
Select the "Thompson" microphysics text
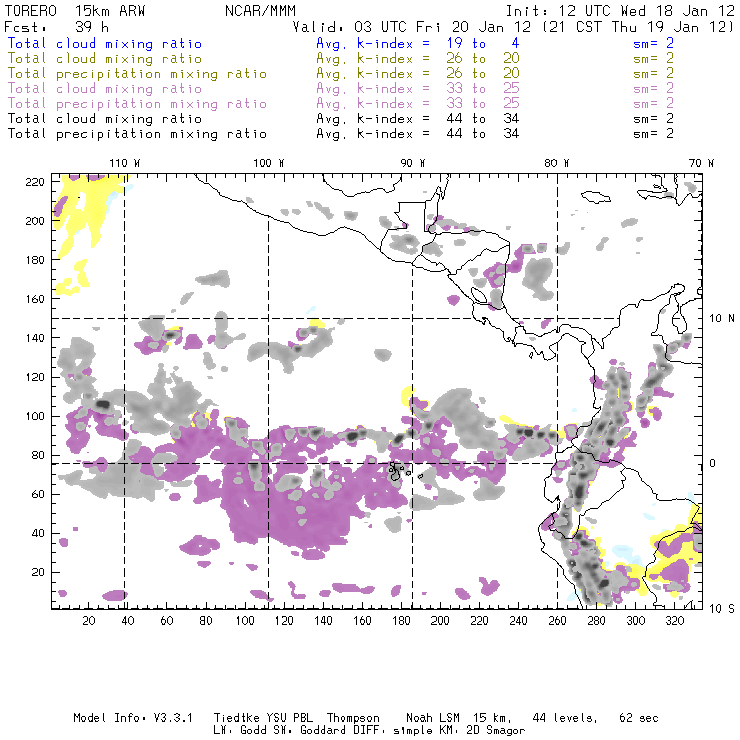click(353, 718)
